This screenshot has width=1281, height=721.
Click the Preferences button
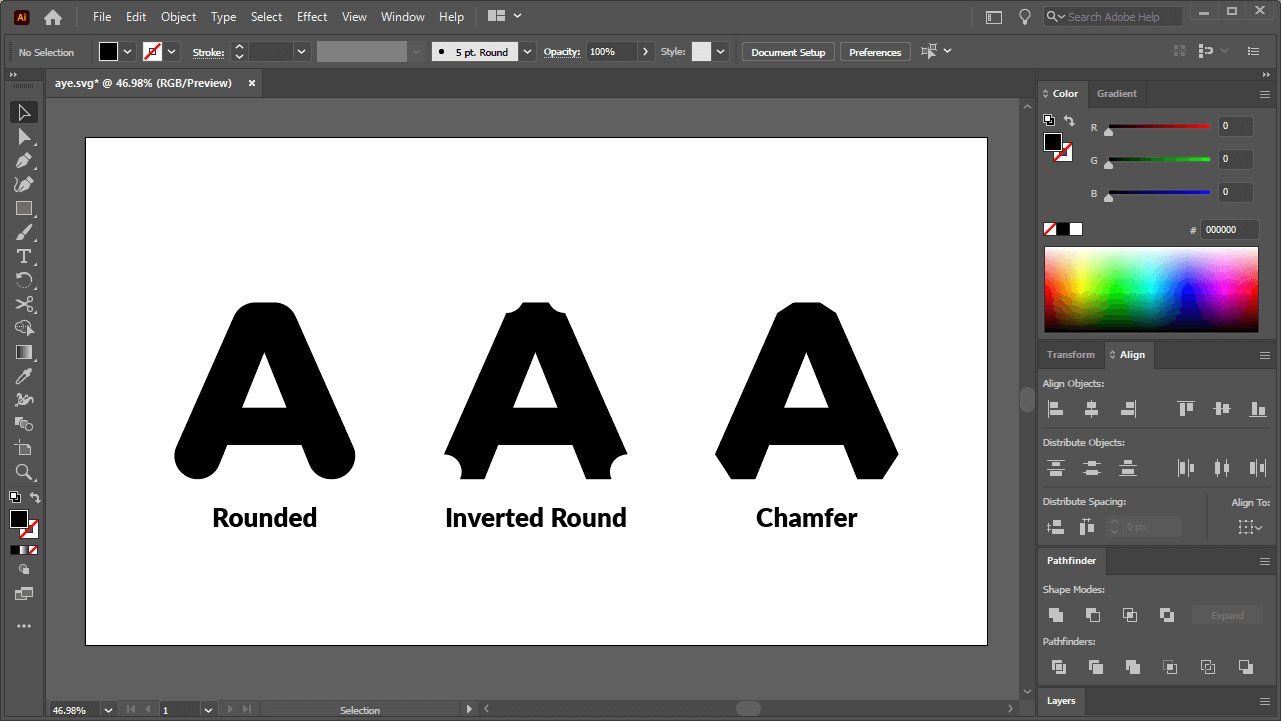[875, 51]
